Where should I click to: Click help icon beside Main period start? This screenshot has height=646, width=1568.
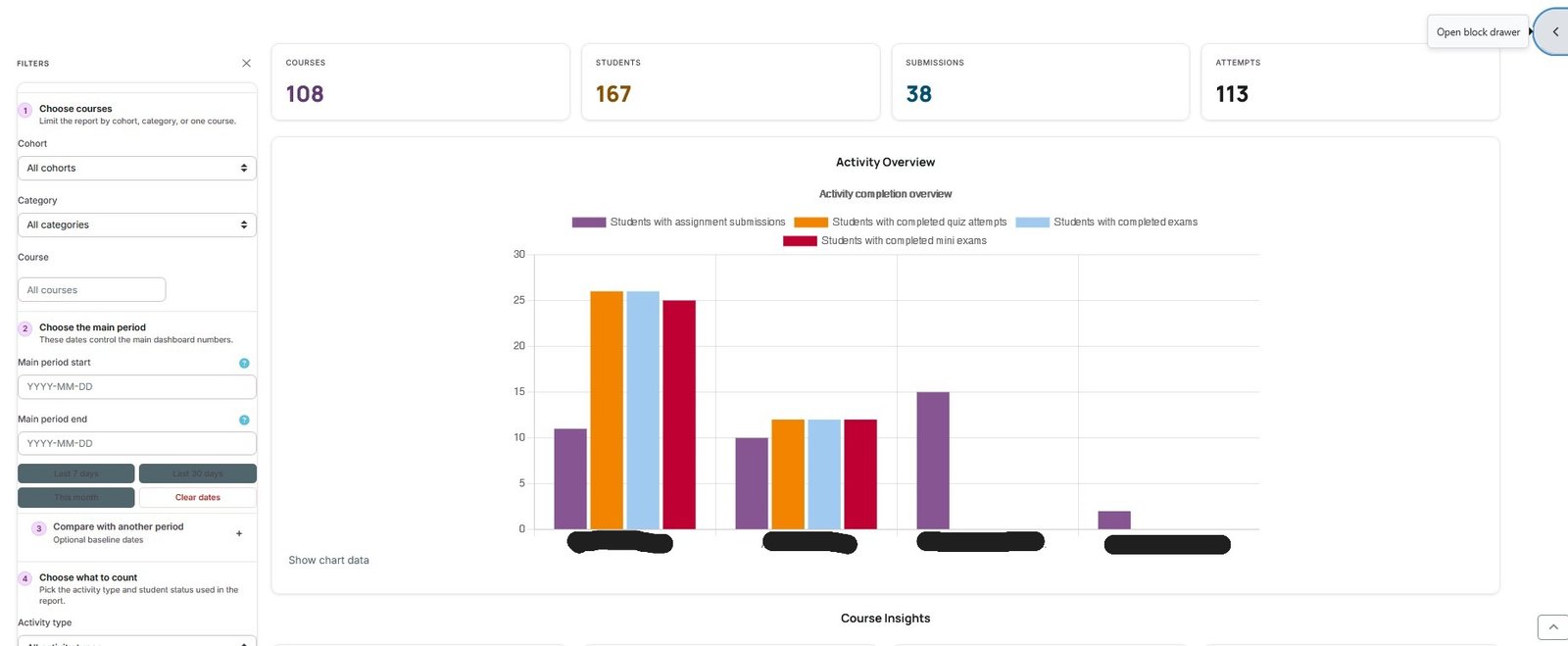click(x=244, y=363)
